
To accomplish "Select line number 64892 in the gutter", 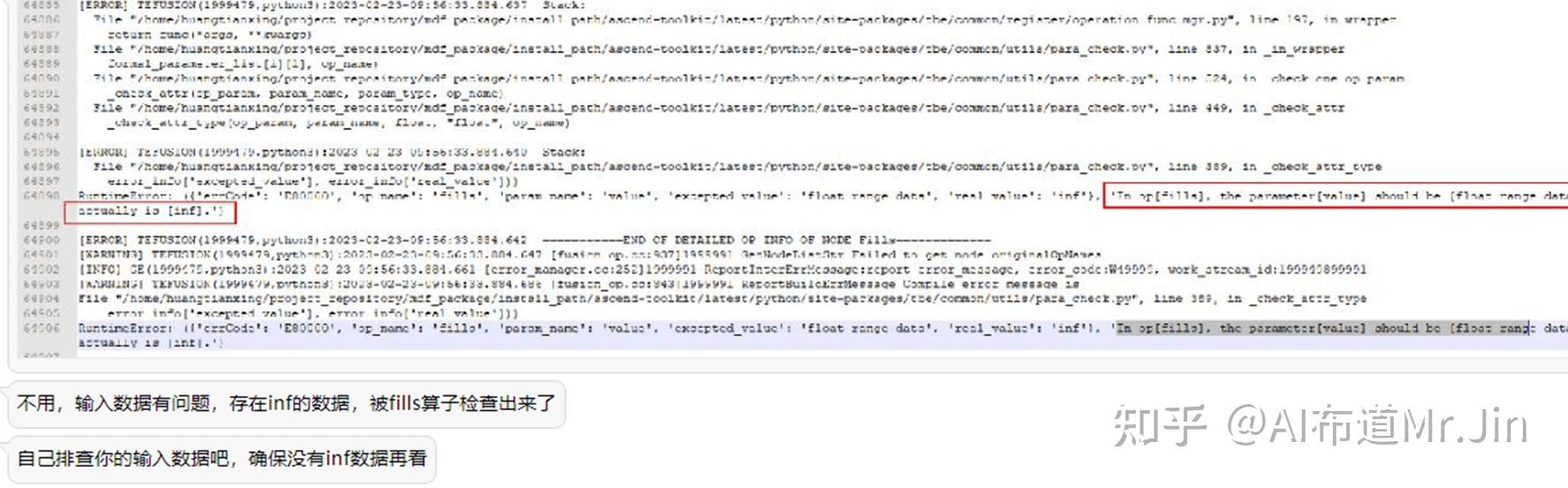I will click(42, 108).
